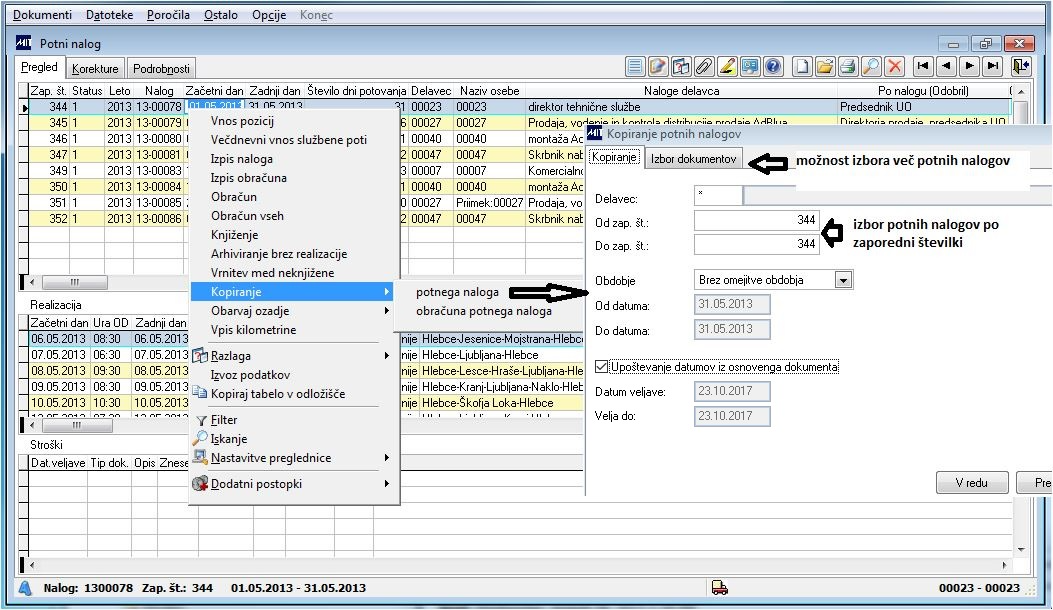The width and height of the screenshot is (1053, 610).
Task: Jump to first record with navigation arrow
Action: [922, 67]
